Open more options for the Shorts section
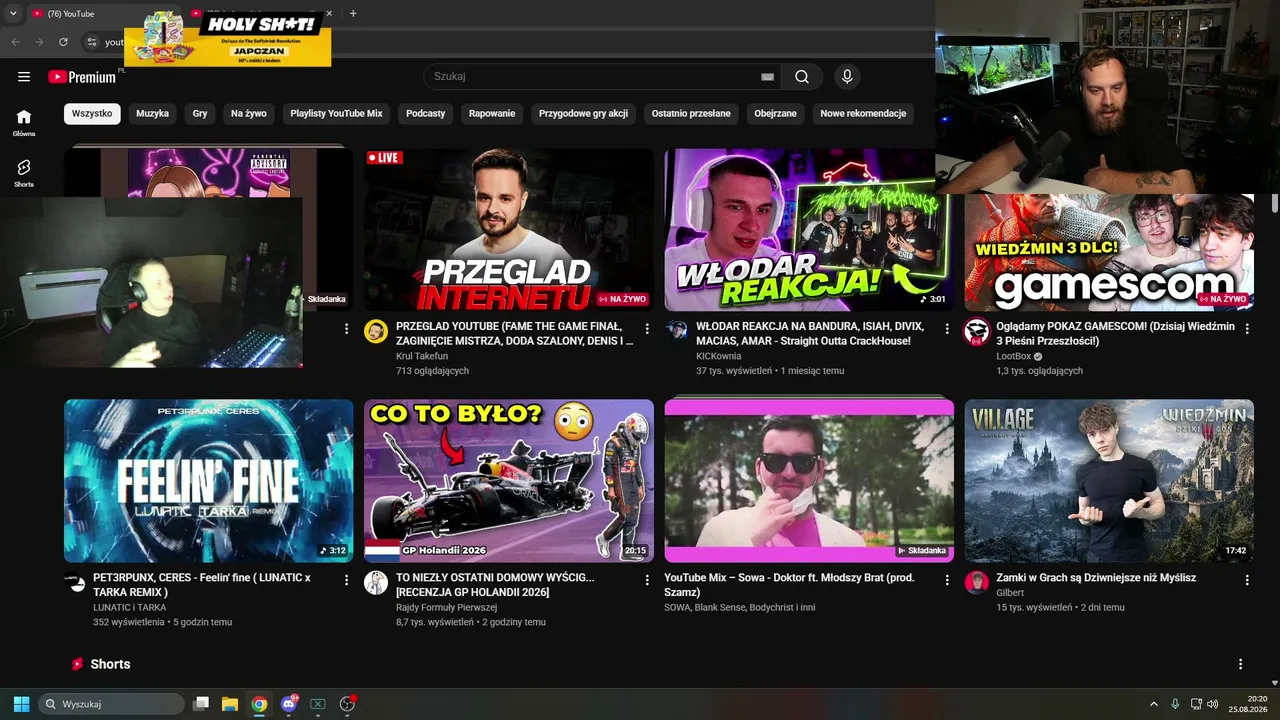This screenshot has height=720, width=1280. pyautogui.click(x=1240, y=664)
